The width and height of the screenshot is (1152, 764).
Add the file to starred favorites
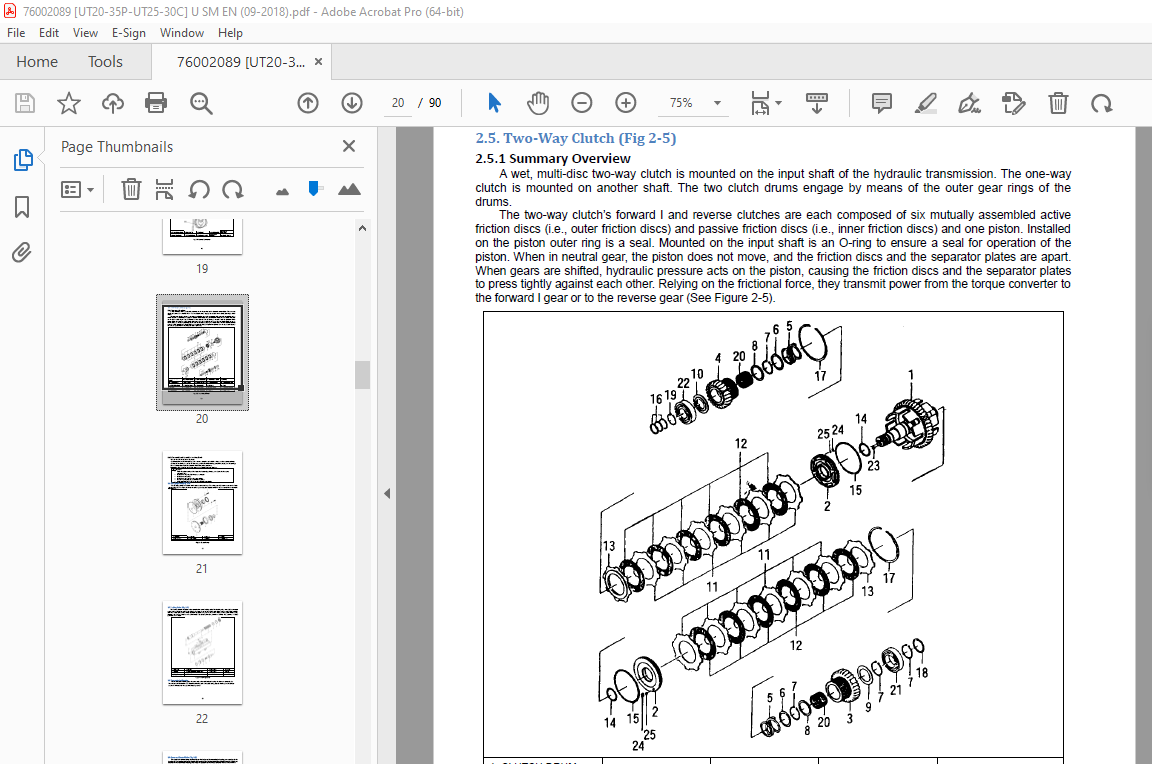pyautogui.click(x=68, y=103)
